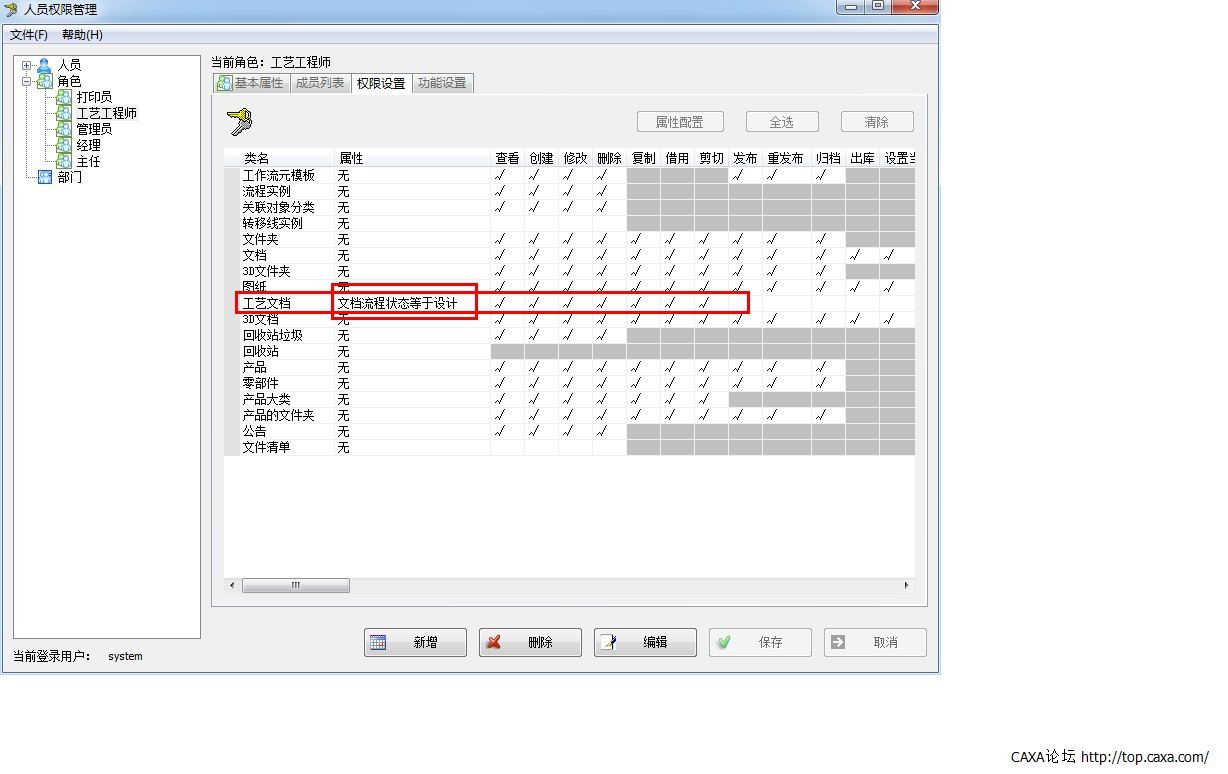1228x774 pixels.
Task: Click the 经理 role icon
Action: (x=64, y=145)
